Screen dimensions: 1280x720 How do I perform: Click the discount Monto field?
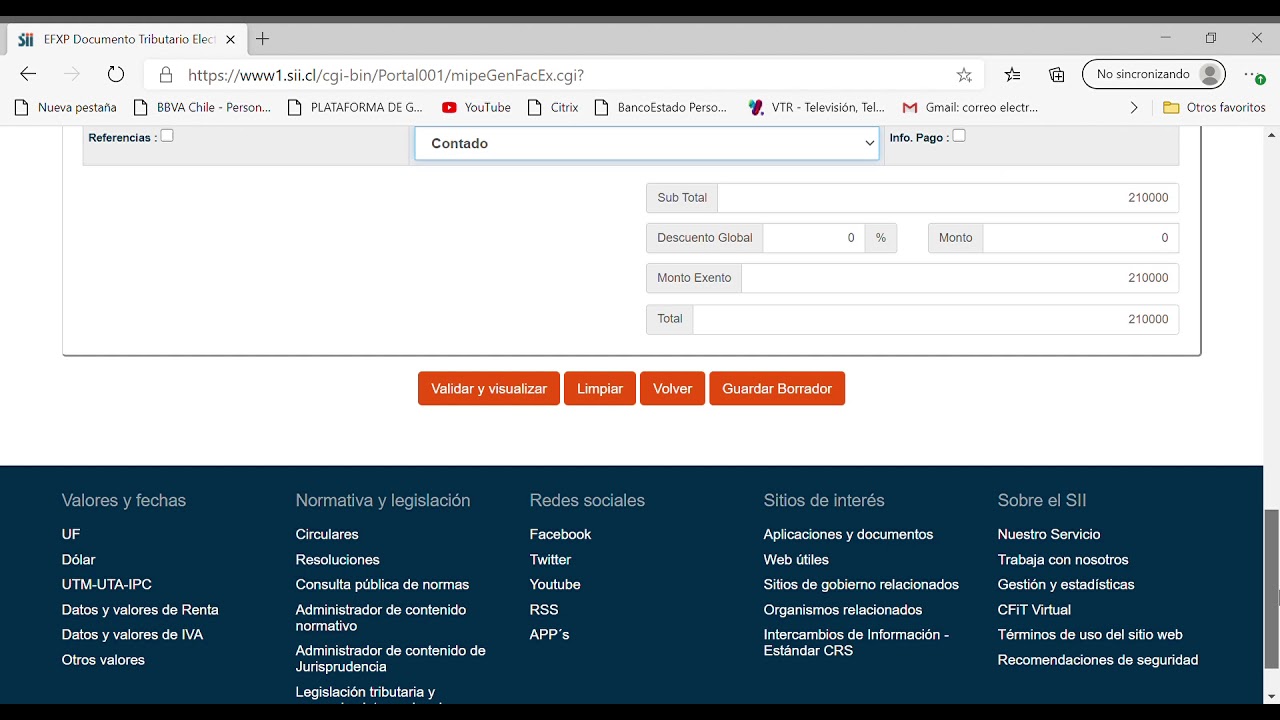click(1081, 238)
